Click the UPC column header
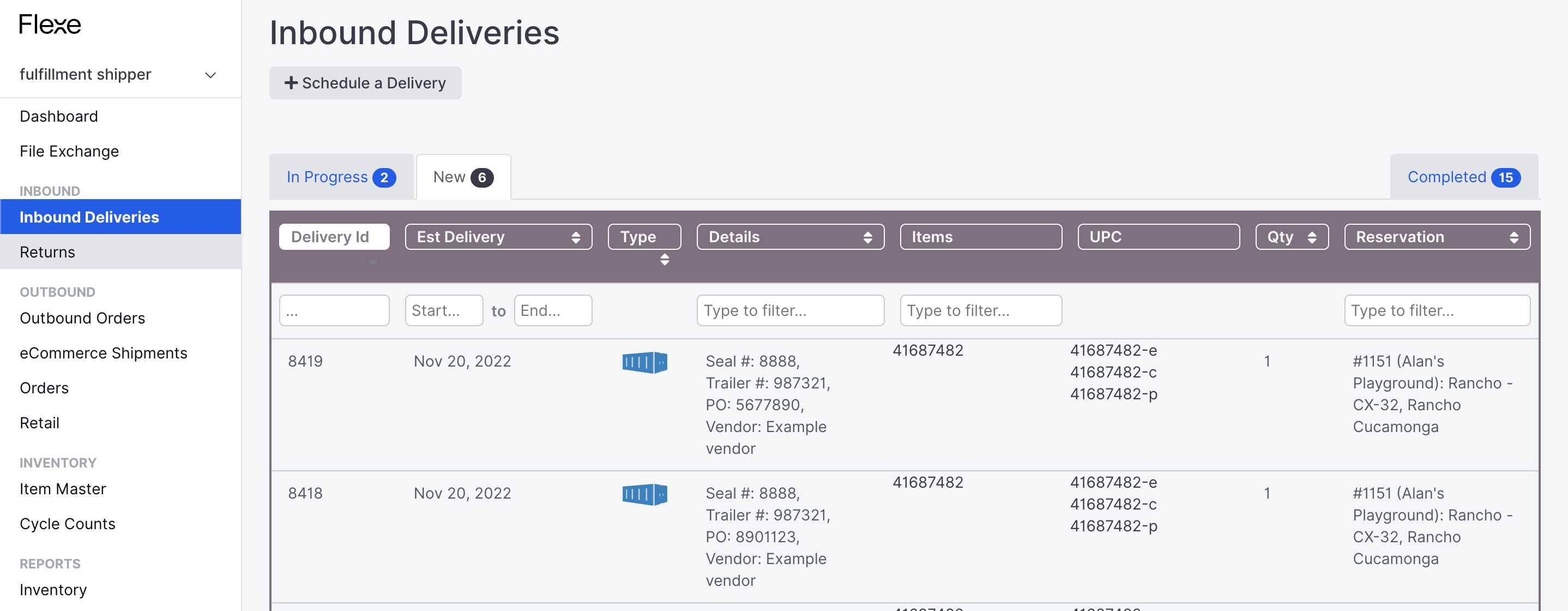 coord(1158,237)
